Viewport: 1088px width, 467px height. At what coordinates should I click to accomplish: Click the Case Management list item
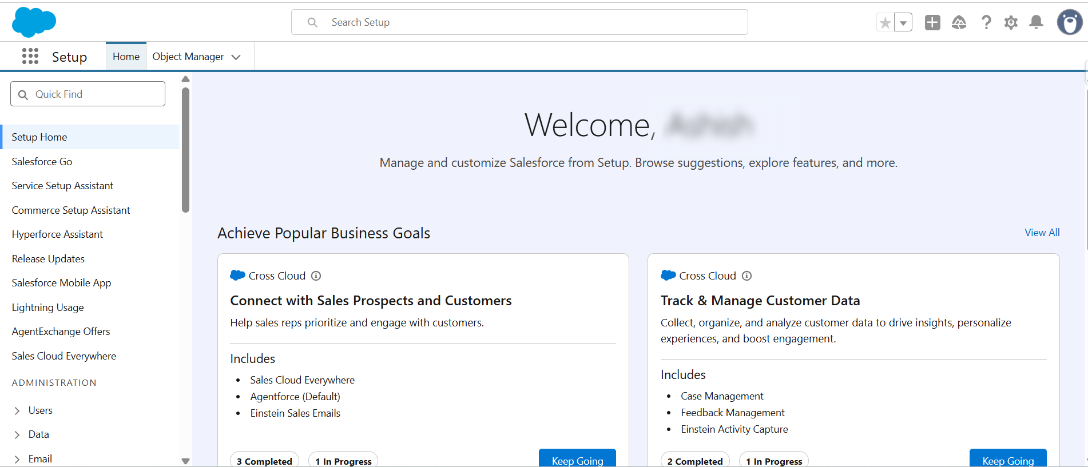click(722, 396)
